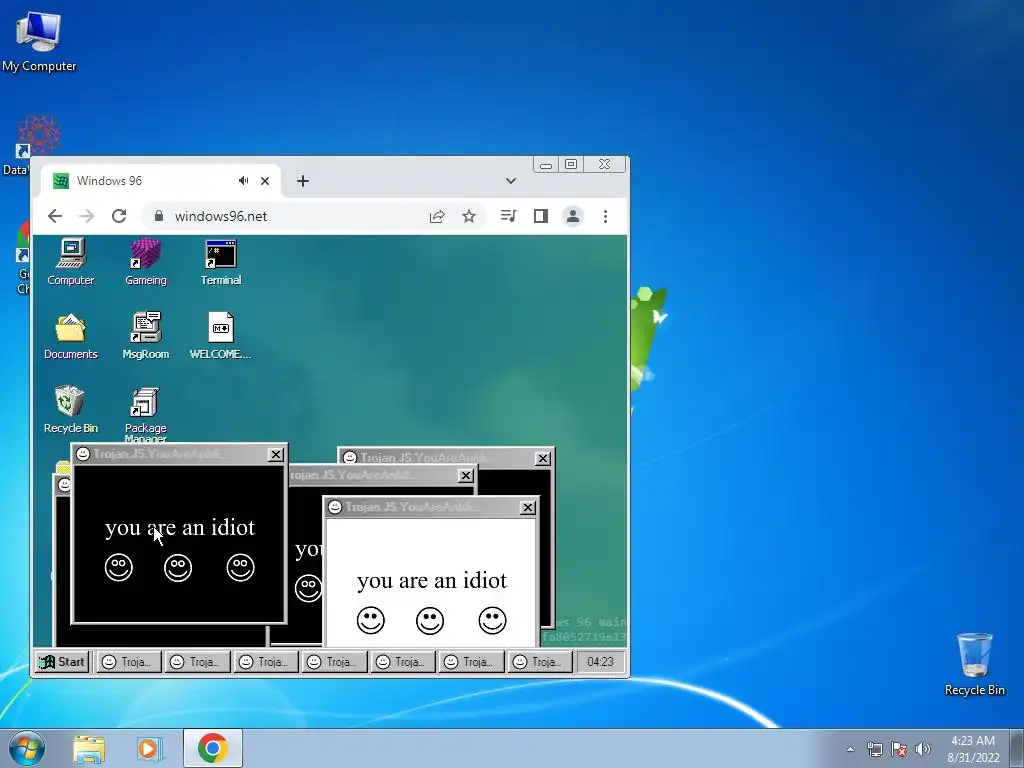Open Windows Explorer from the taskbar
The height and width of the screenshot is (768, 1024).
[x=89, y=748]
